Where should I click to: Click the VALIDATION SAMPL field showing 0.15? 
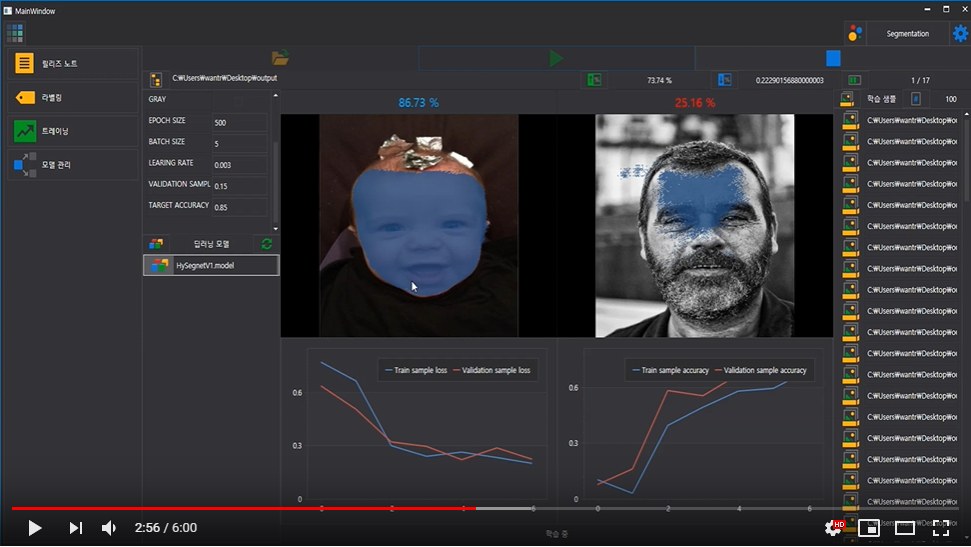pos(240,185)
